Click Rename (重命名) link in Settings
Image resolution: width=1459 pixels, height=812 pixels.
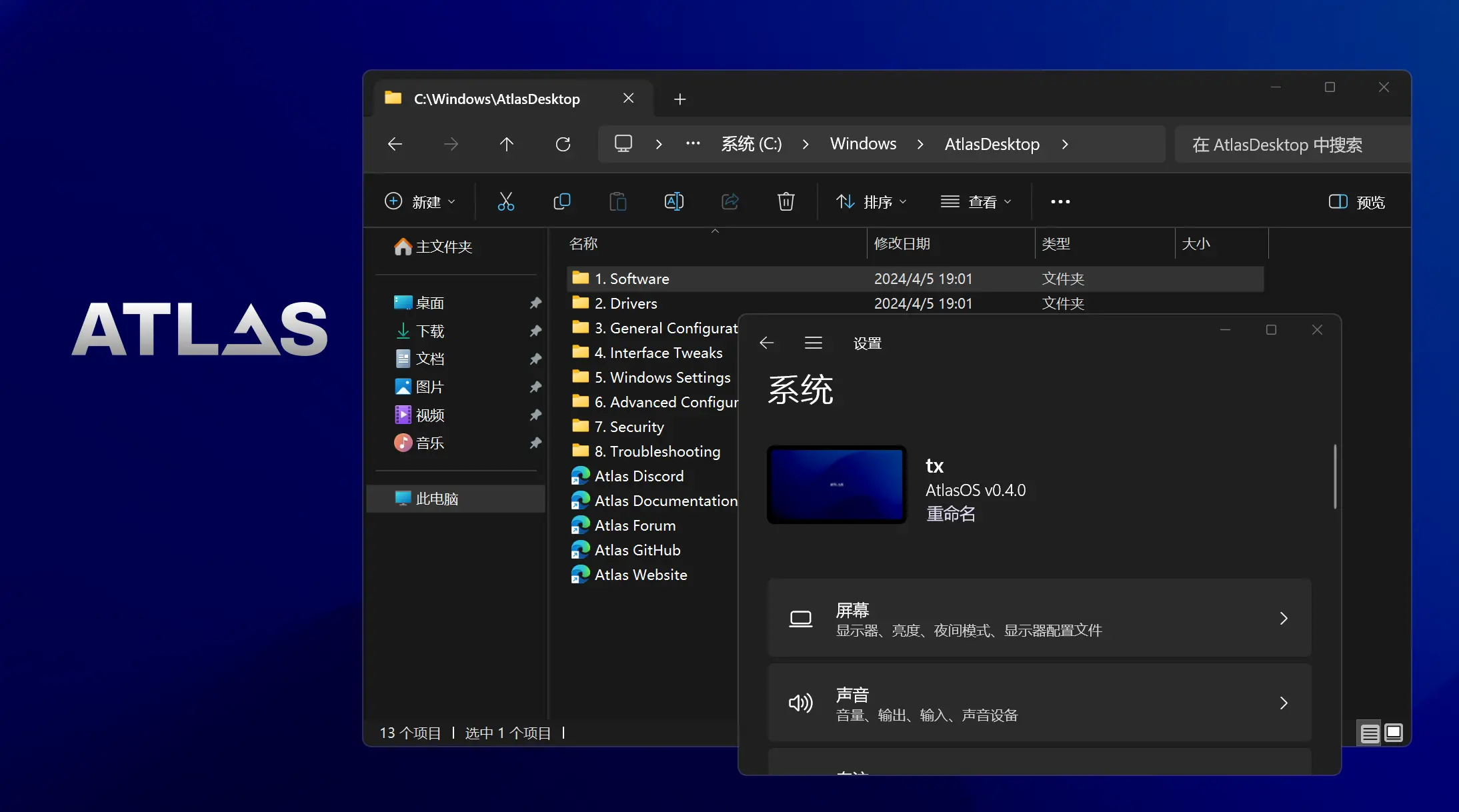(x=951, y=514)
